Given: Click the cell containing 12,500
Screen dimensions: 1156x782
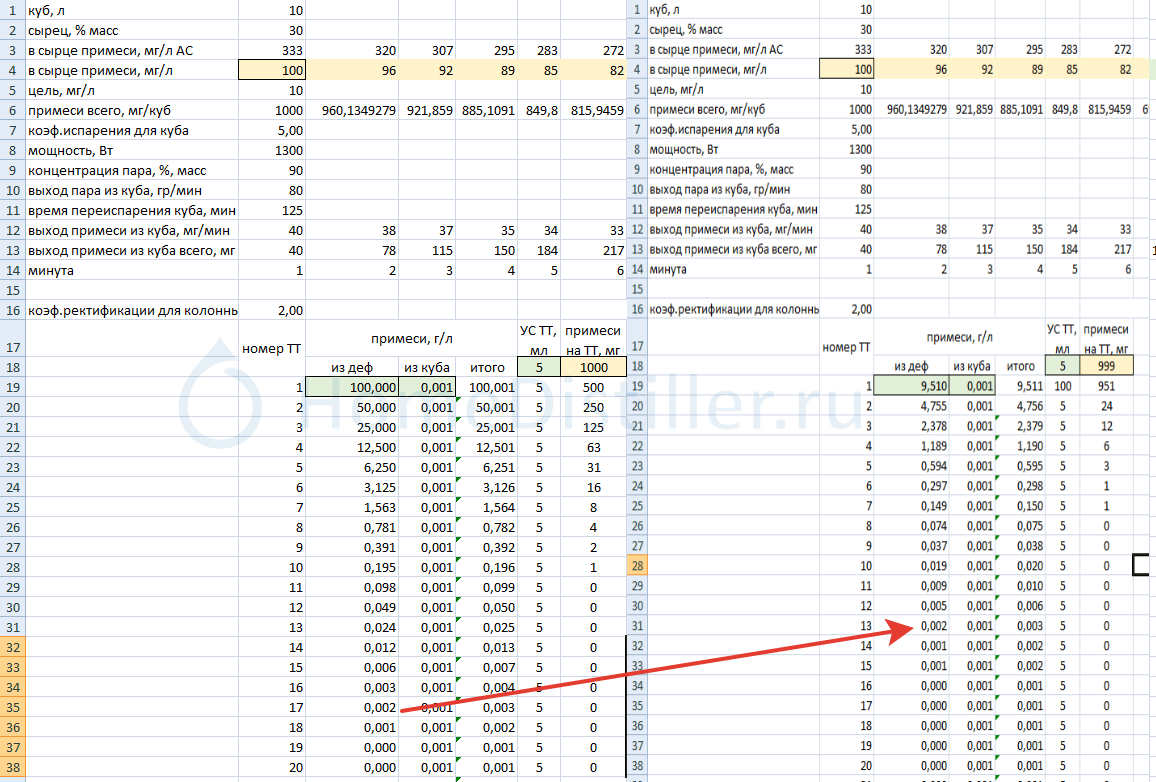Looking at the screenshot, I should 352,447.
